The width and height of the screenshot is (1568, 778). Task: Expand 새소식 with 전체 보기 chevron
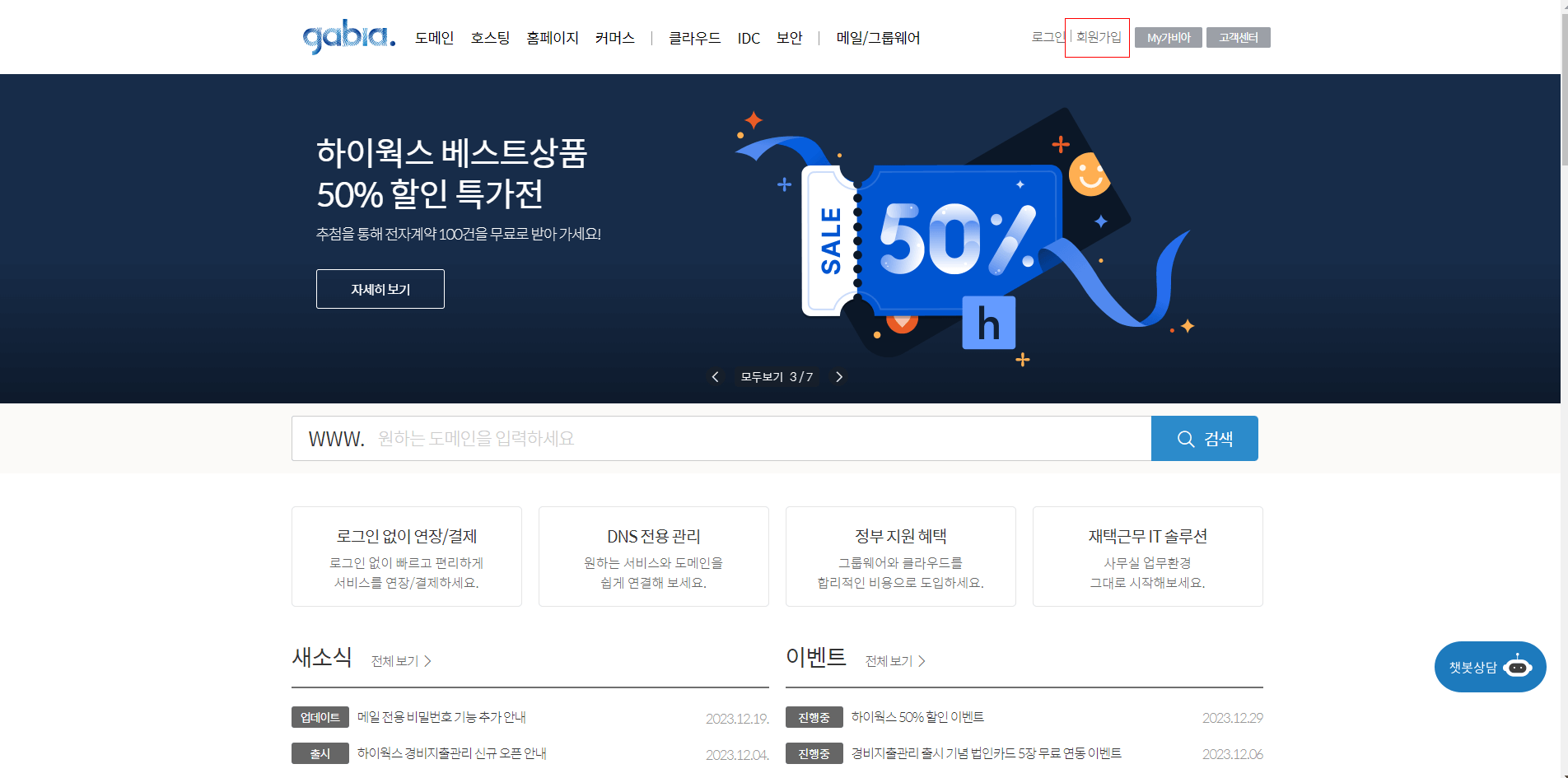pos(428,661)
